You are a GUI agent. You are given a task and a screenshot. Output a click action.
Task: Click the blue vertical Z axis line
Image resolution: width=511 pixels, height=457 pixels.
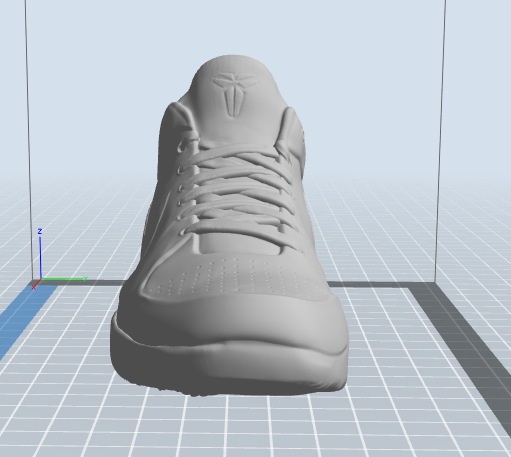(40, 257)
